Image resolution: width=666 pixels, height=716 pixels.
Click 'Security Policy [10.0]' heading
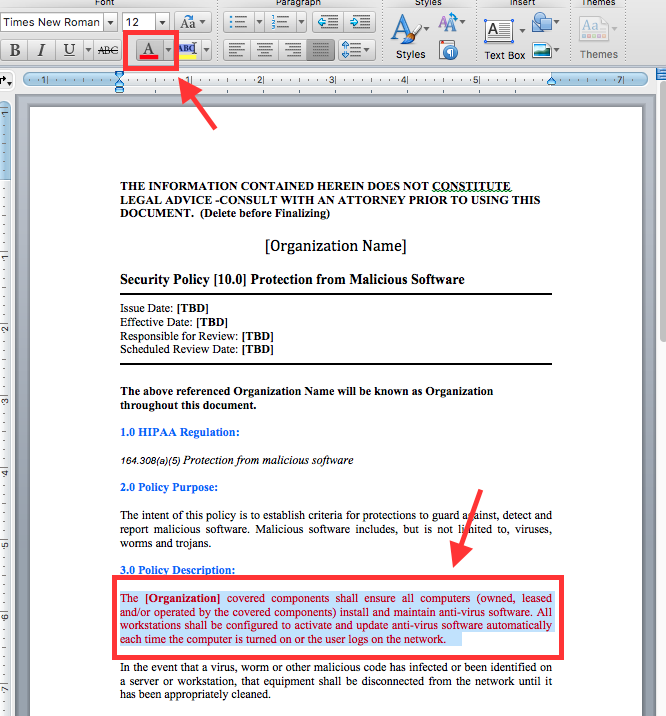(292, 279)
